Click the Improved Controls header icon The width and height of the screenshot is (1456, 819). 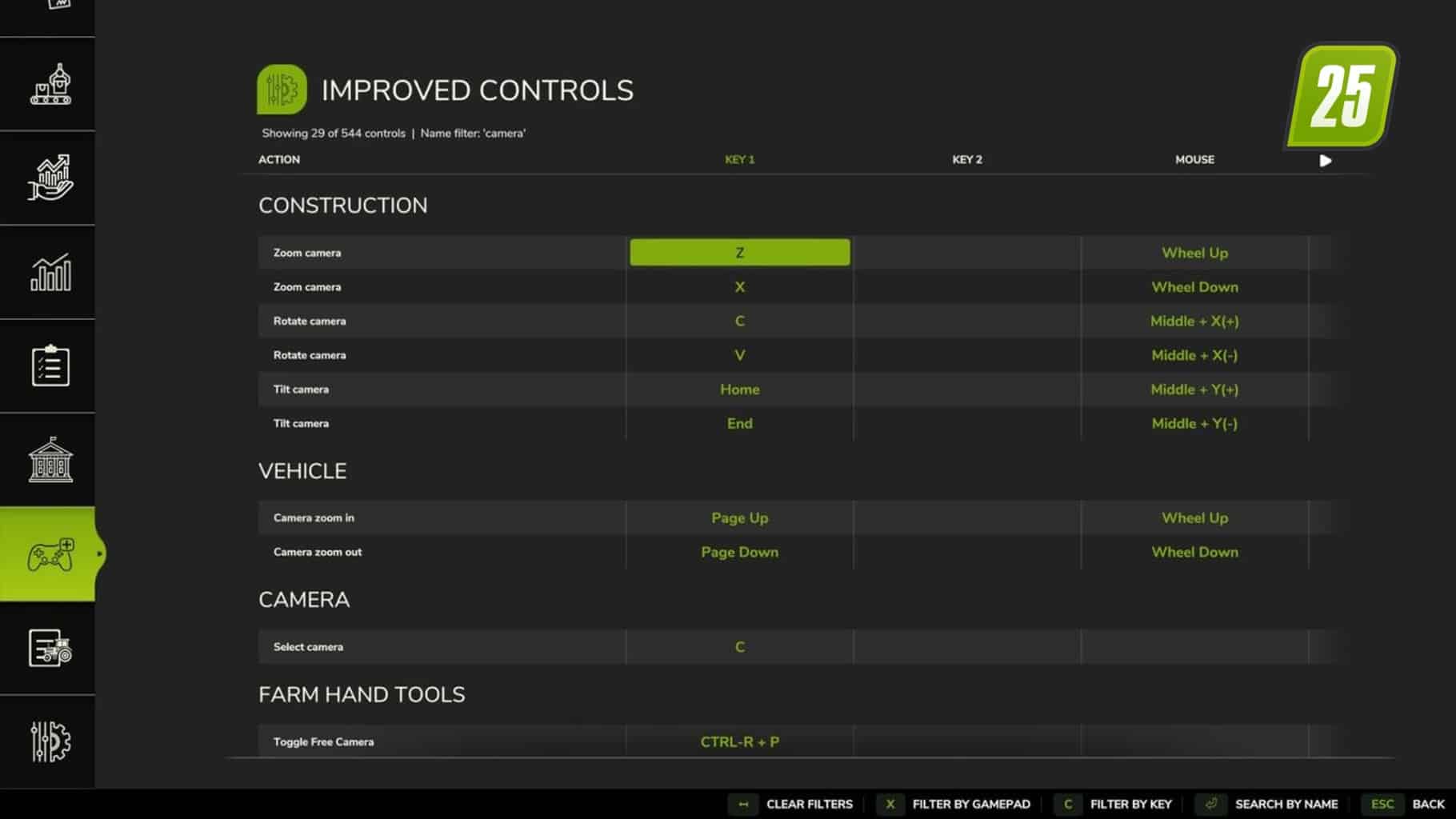tap(282, 90)
